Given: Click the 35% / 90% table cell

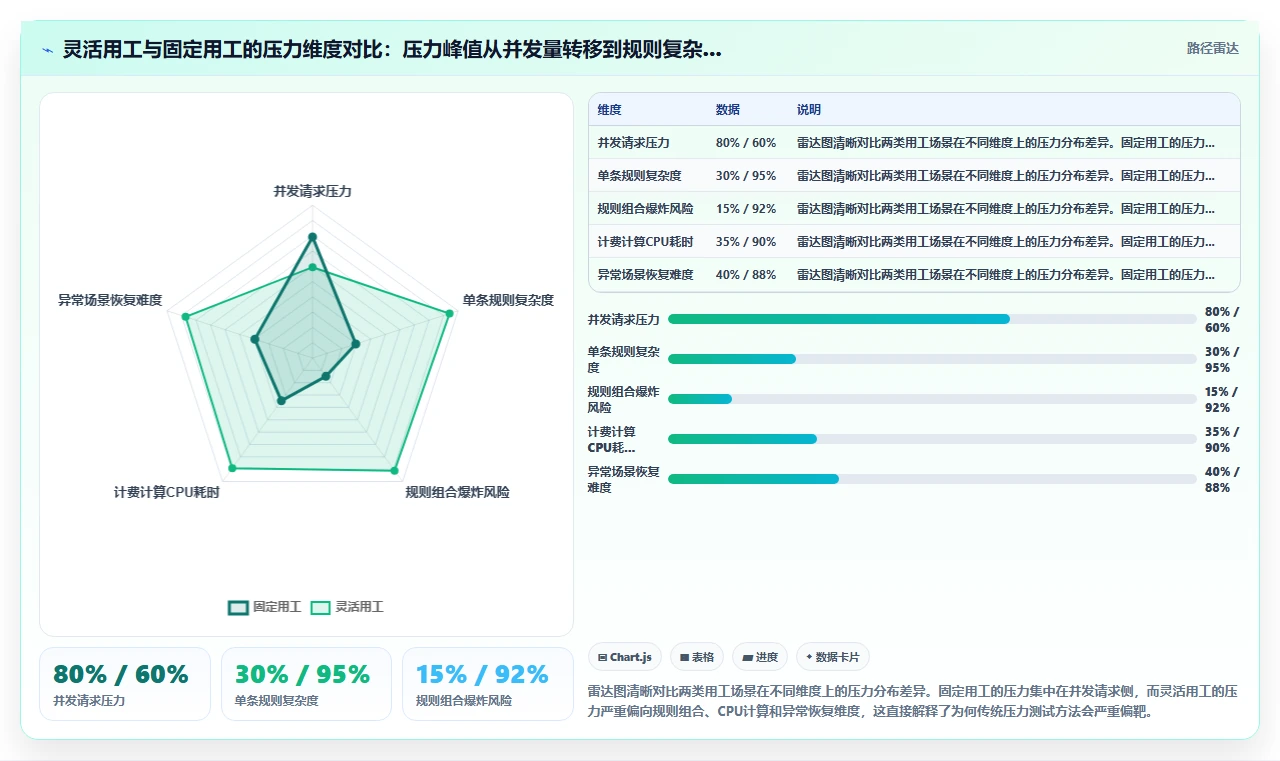Looking at the screenshot, I should pyautogui.click(x=746, y=242).
